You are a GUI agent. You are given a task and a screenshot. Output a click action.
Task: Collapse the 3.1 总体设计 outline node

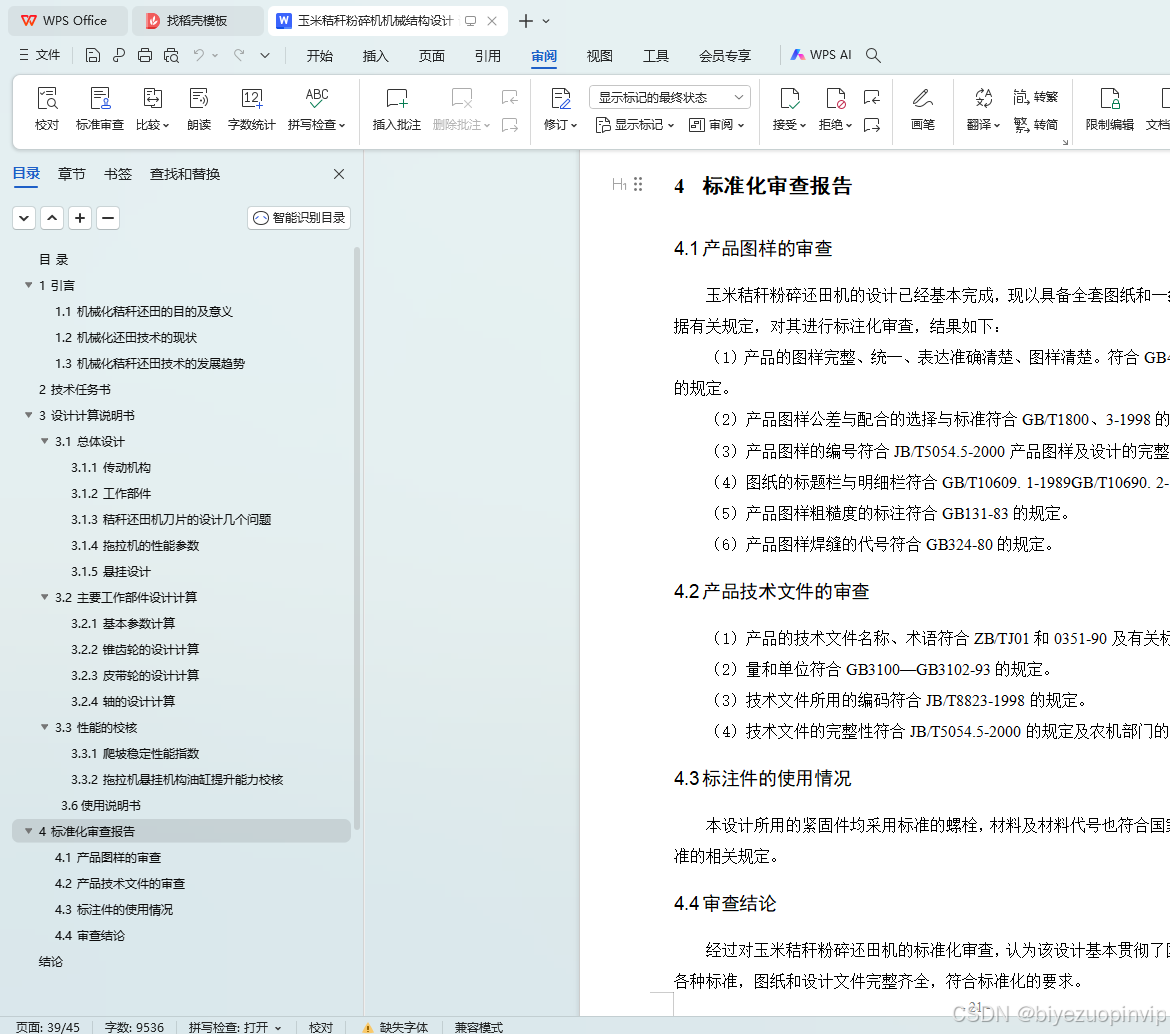[45, 441]
